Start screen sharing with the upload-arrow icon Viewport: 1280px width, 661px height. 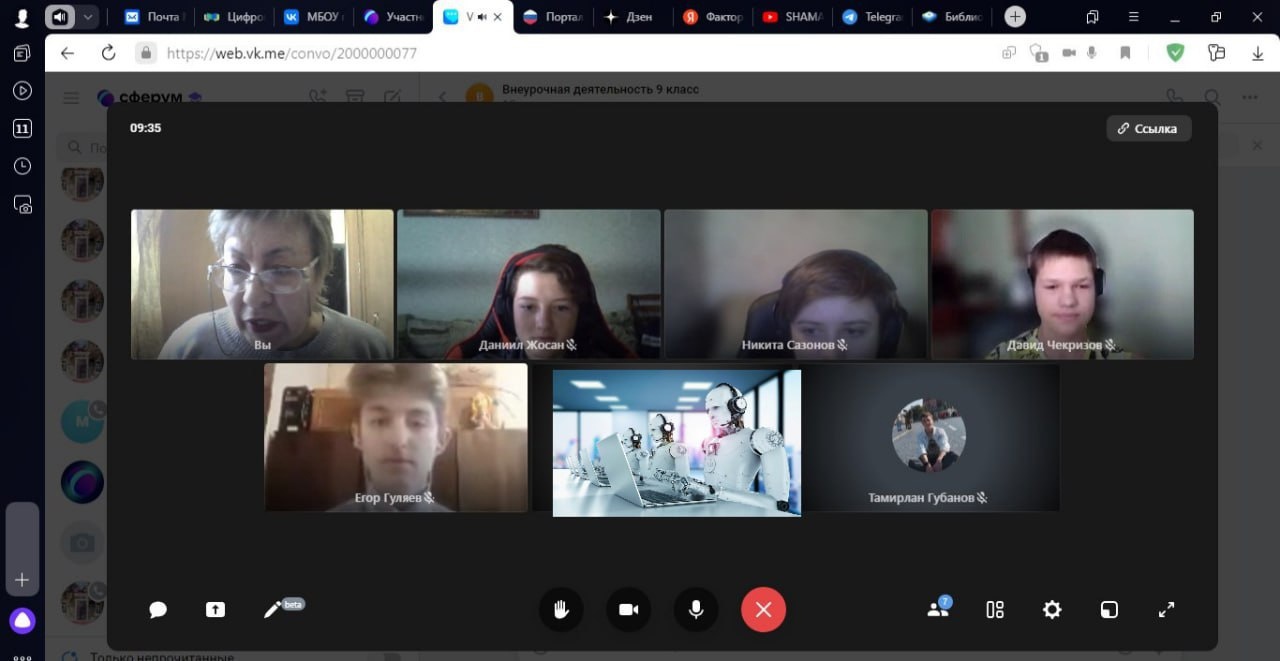click(x=215, y=610)
